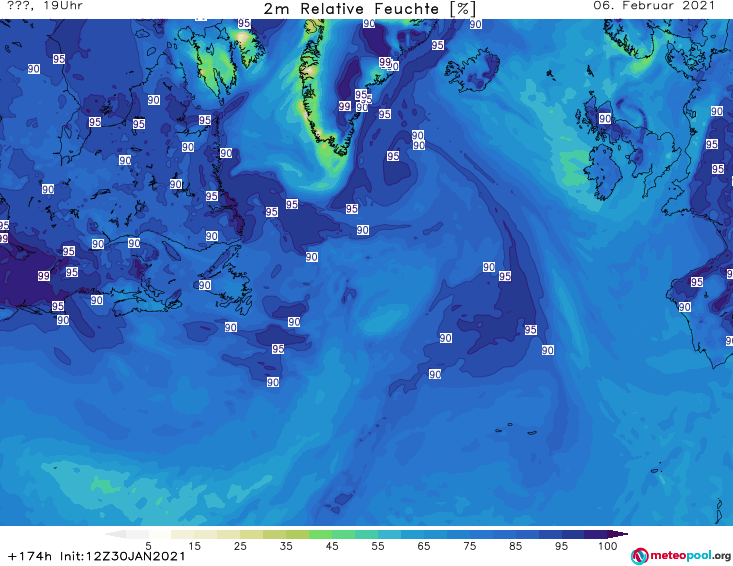Pick the pale gray start of the color scale
The image size is (733, 566).
pyautogui.click(x=116, y=534)
